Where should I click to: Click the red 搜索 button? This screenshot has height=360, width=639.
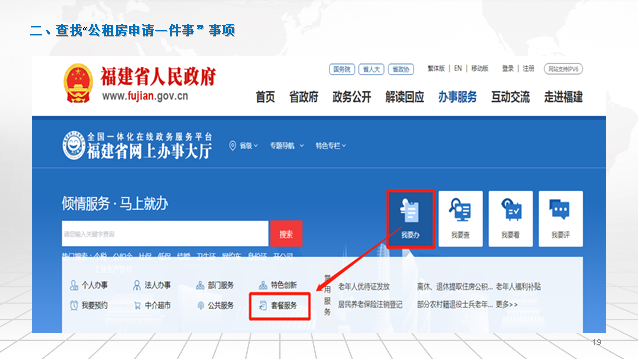[x=286, y=234]
